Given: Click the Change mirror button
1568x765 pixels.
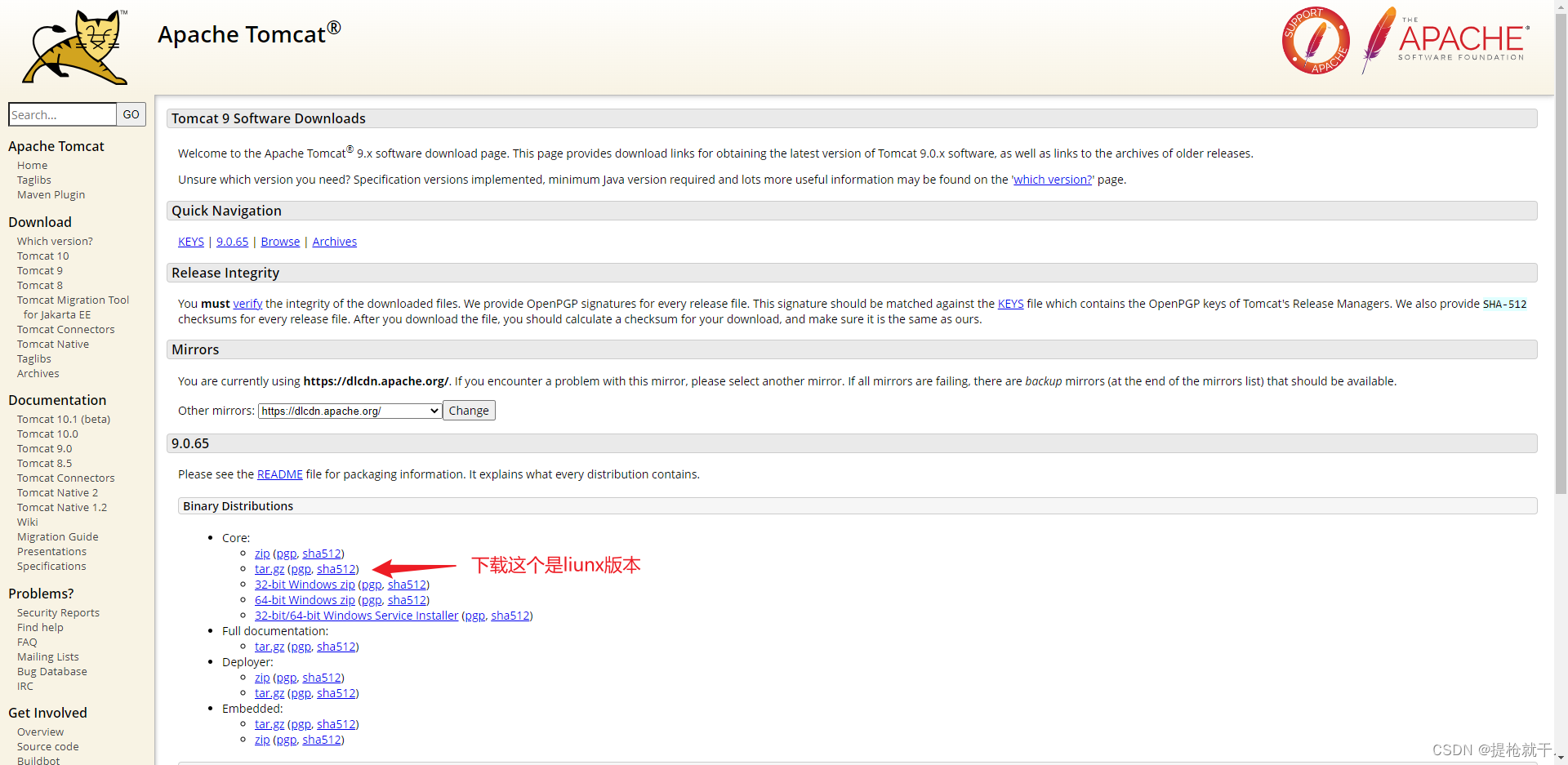Looking at the screenshot, I should click(x=469, y=411).
